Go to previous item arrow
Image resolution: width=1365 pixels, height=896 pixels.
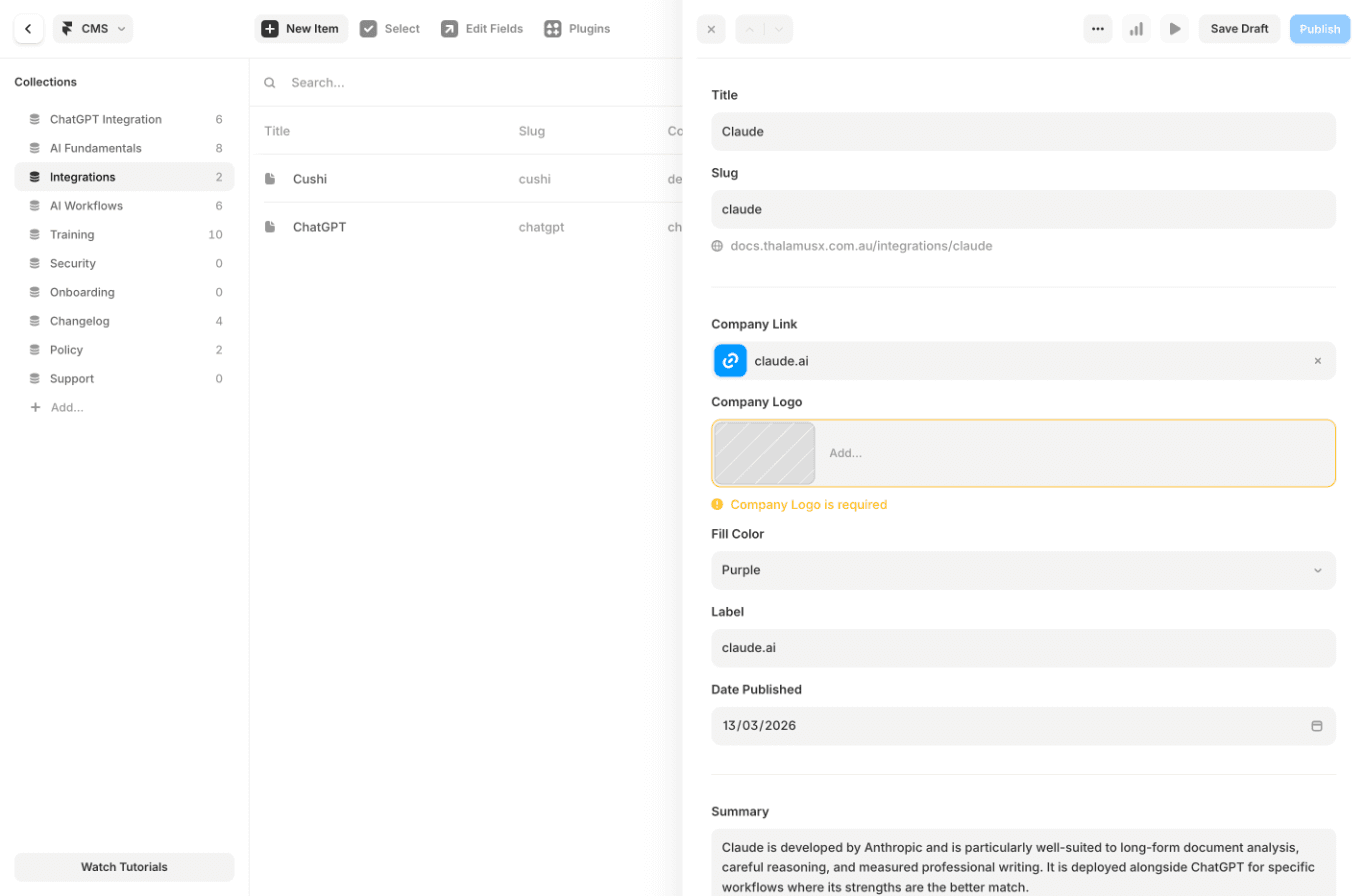pyautogui.click(x=750, y=29)
